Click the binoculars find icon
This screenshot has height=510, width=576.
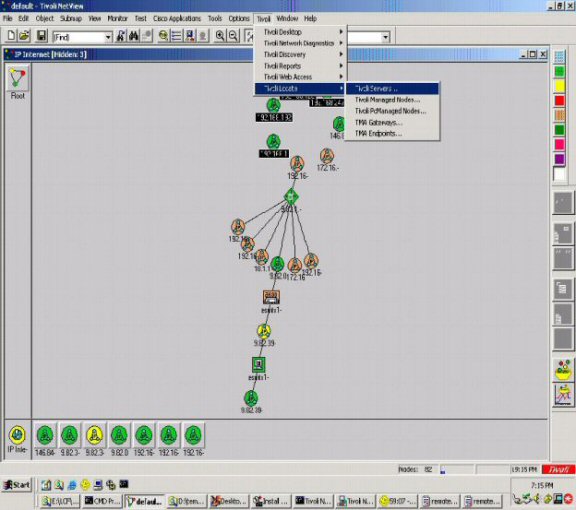point(134,36)
